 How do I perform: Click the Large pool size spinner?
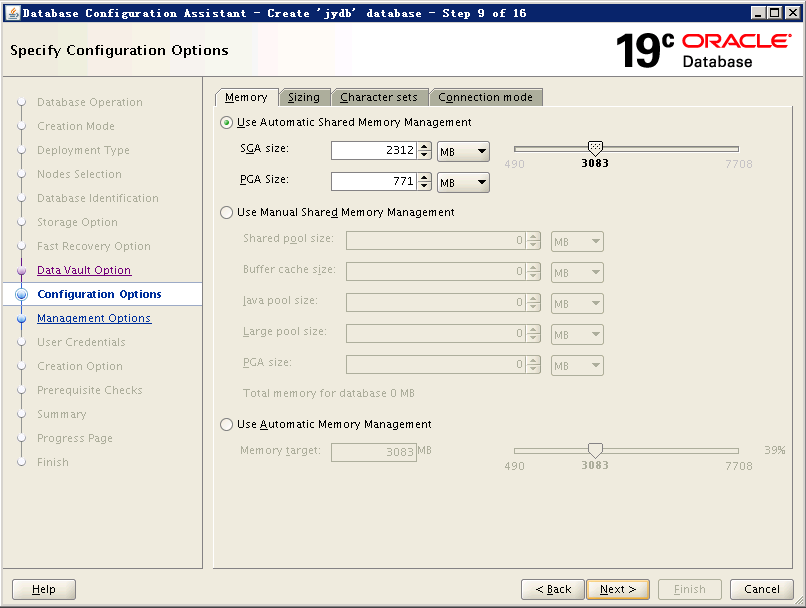(x=534, y=334)
